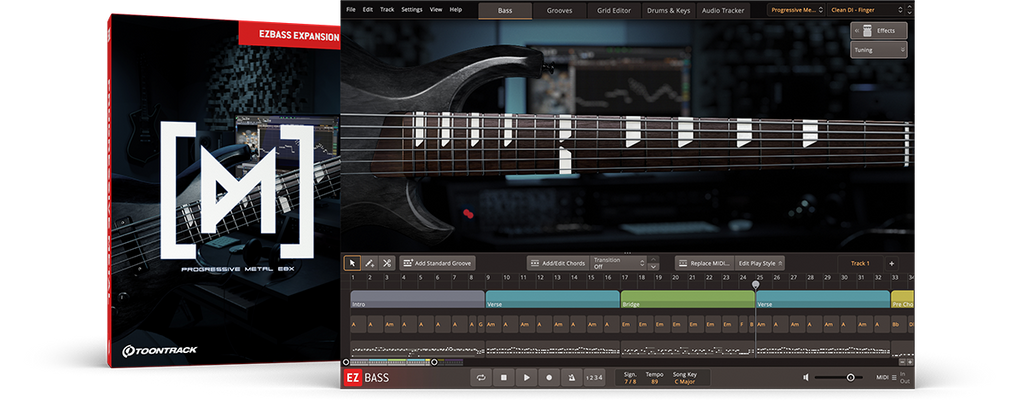The height and width of the screenshot is (416, 1024).
Task: Open the File menu
Action: pyautogui.click(x=351, y=10)
